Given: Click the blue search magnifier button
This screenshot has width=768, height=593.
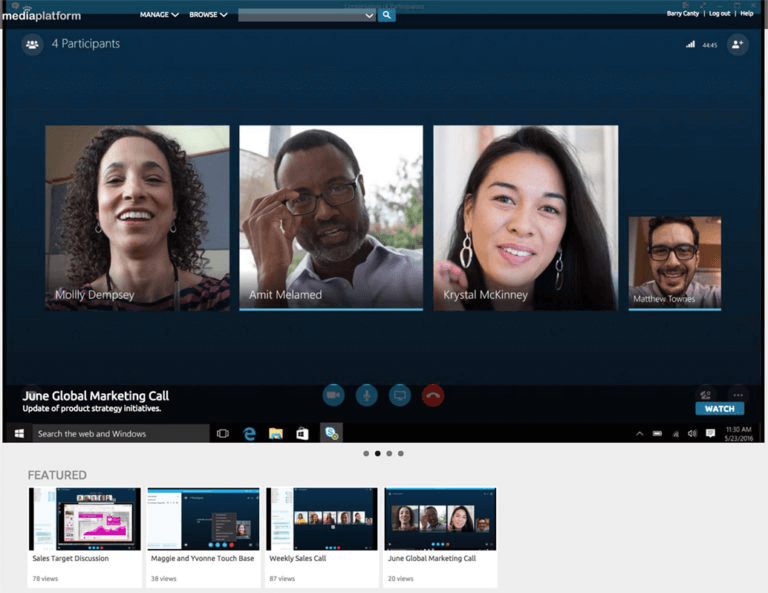Looking at the screenshot, I should click(386, 15).
